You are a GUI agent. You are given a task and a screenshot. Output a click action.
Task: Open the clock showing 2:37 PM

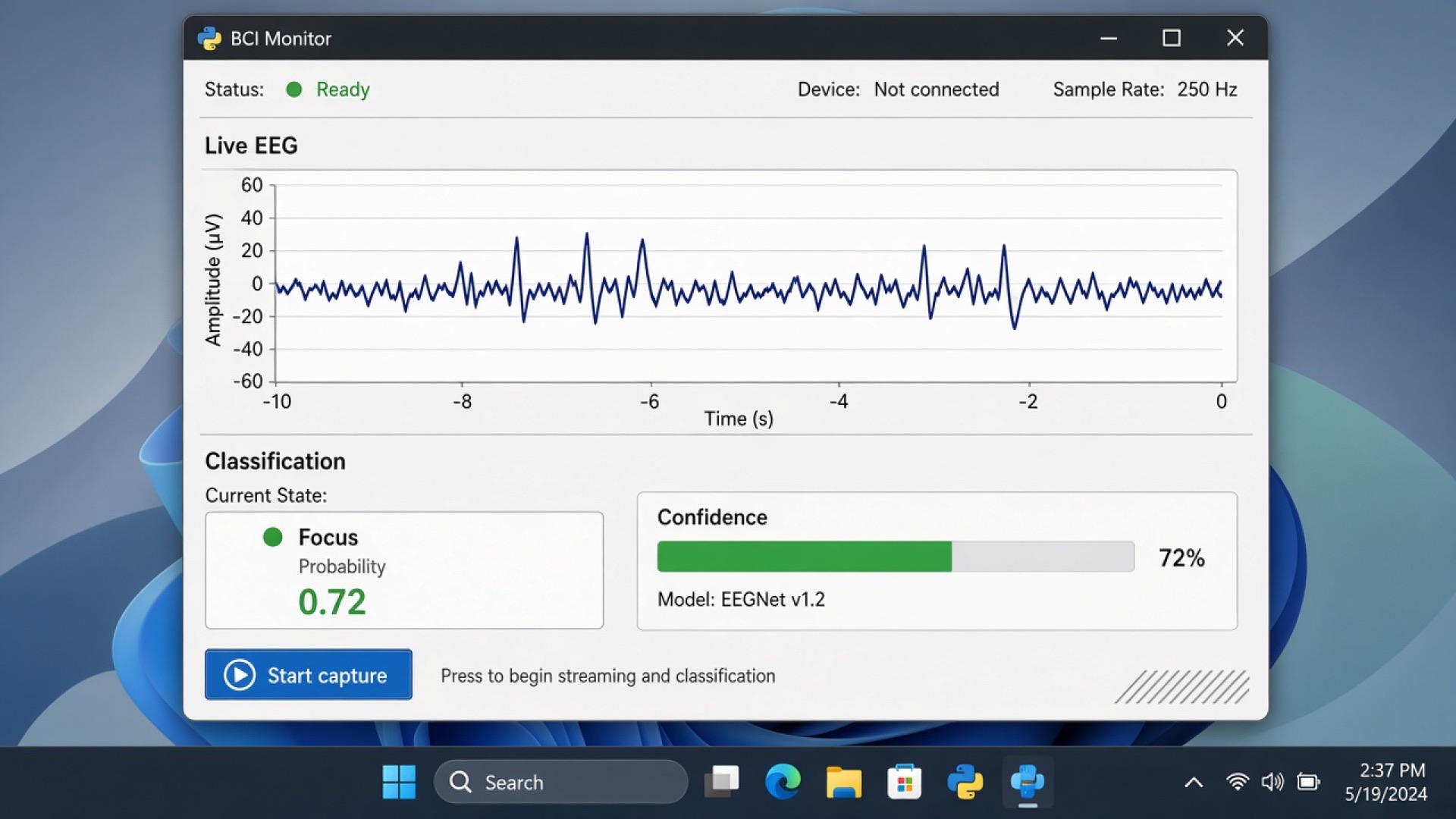click(1385, 782)
